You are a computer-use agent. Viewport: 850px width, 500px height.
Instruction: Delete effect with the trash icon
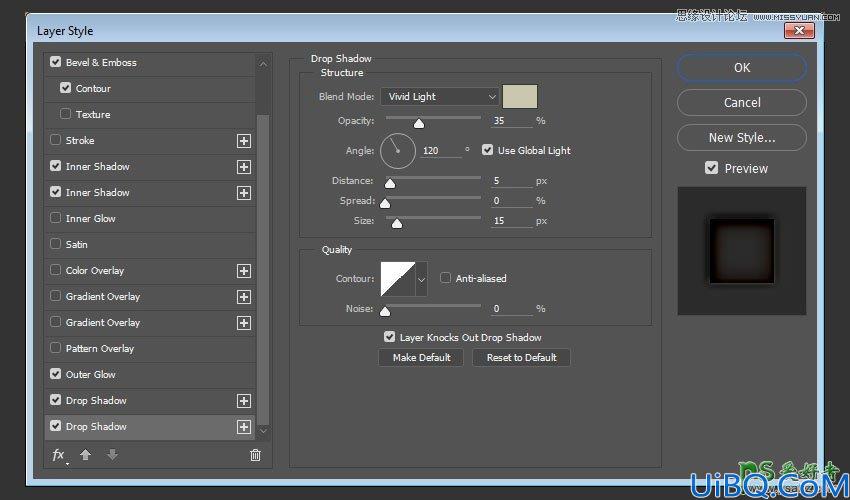point(255,456)
